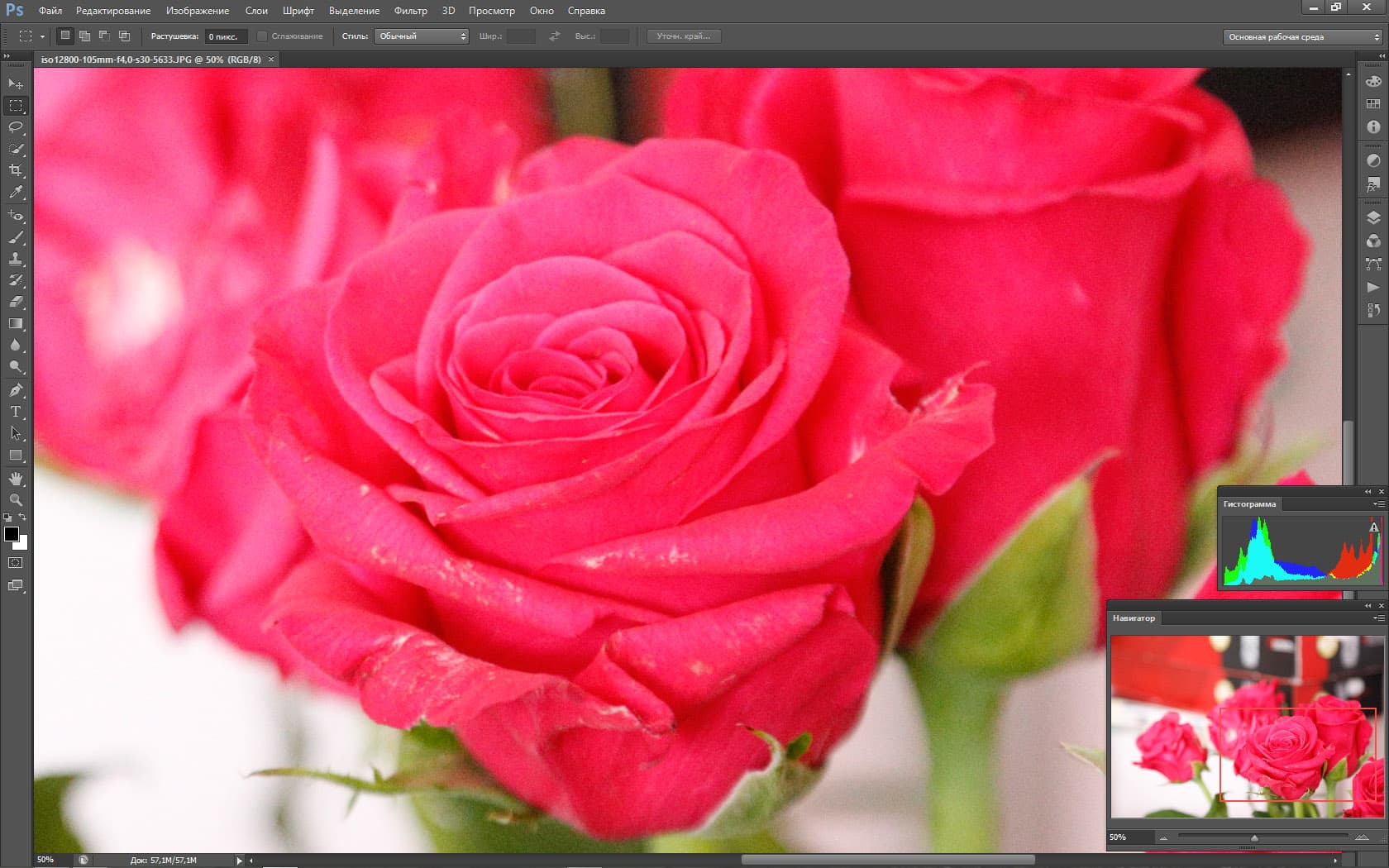Select the Gradient tool
This screenshot has height=868, width=1389.
pyautogui.click(x=16, y=323)
